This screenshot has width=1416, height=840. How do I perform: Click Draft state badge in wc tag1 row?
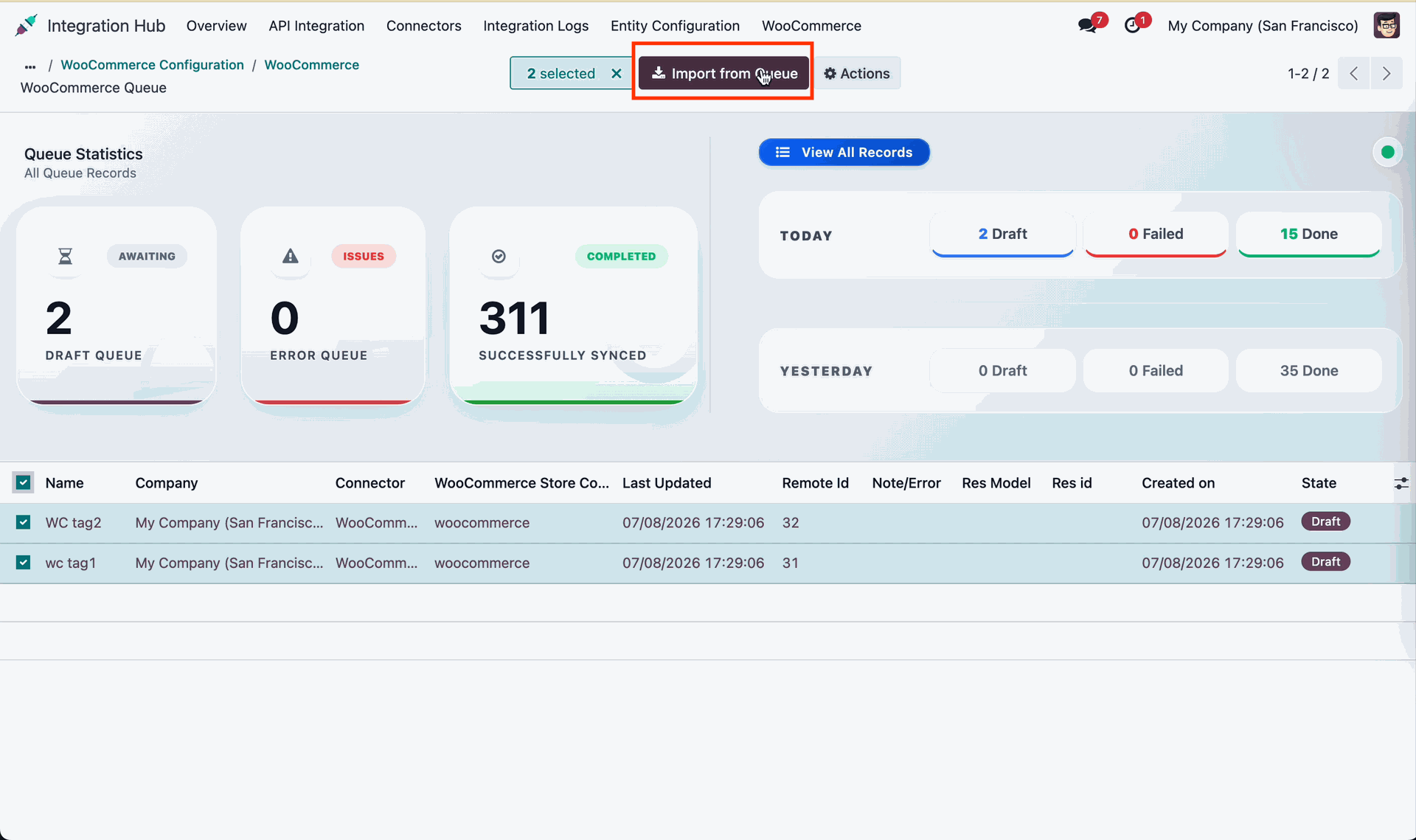1325,561
